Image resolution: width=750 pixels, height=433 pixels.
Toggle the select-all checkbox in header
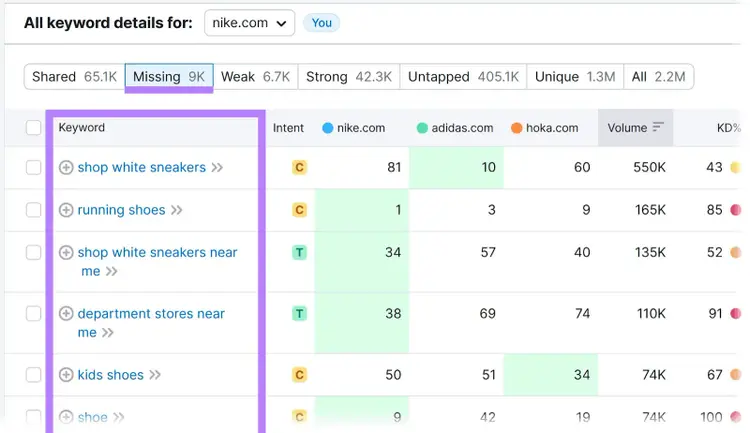coord(33,128)
